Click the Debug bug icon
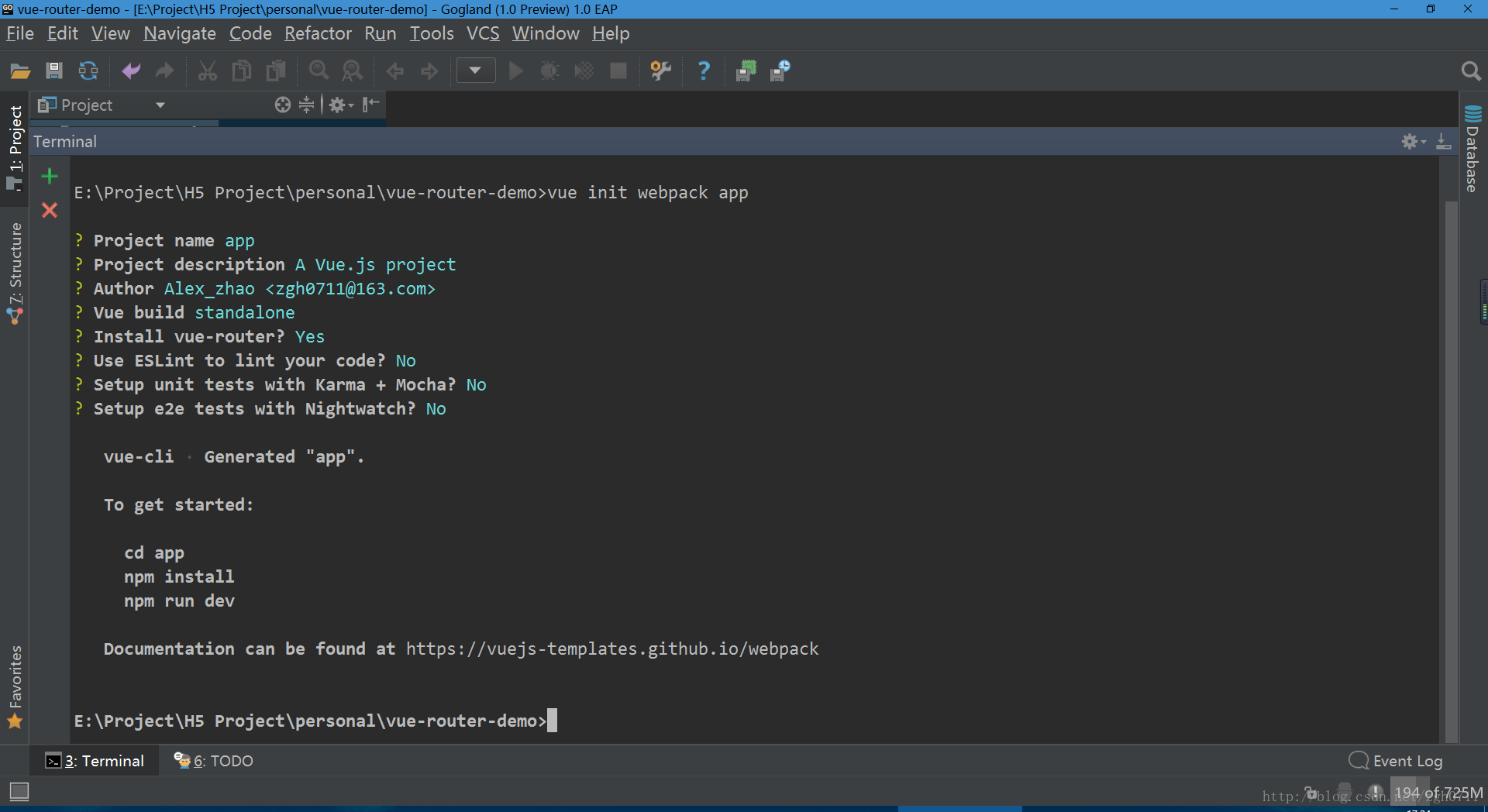 (549, 71)
